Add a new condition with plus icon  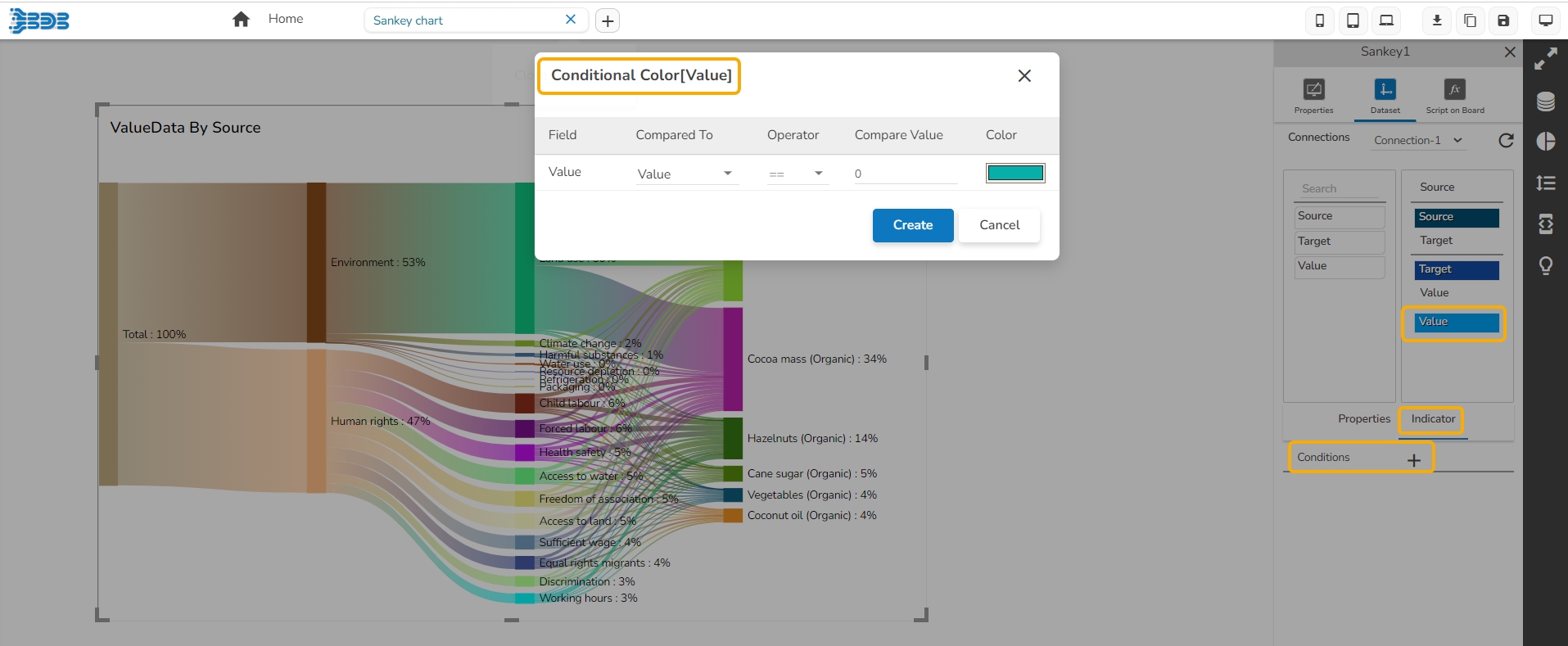1413,460
